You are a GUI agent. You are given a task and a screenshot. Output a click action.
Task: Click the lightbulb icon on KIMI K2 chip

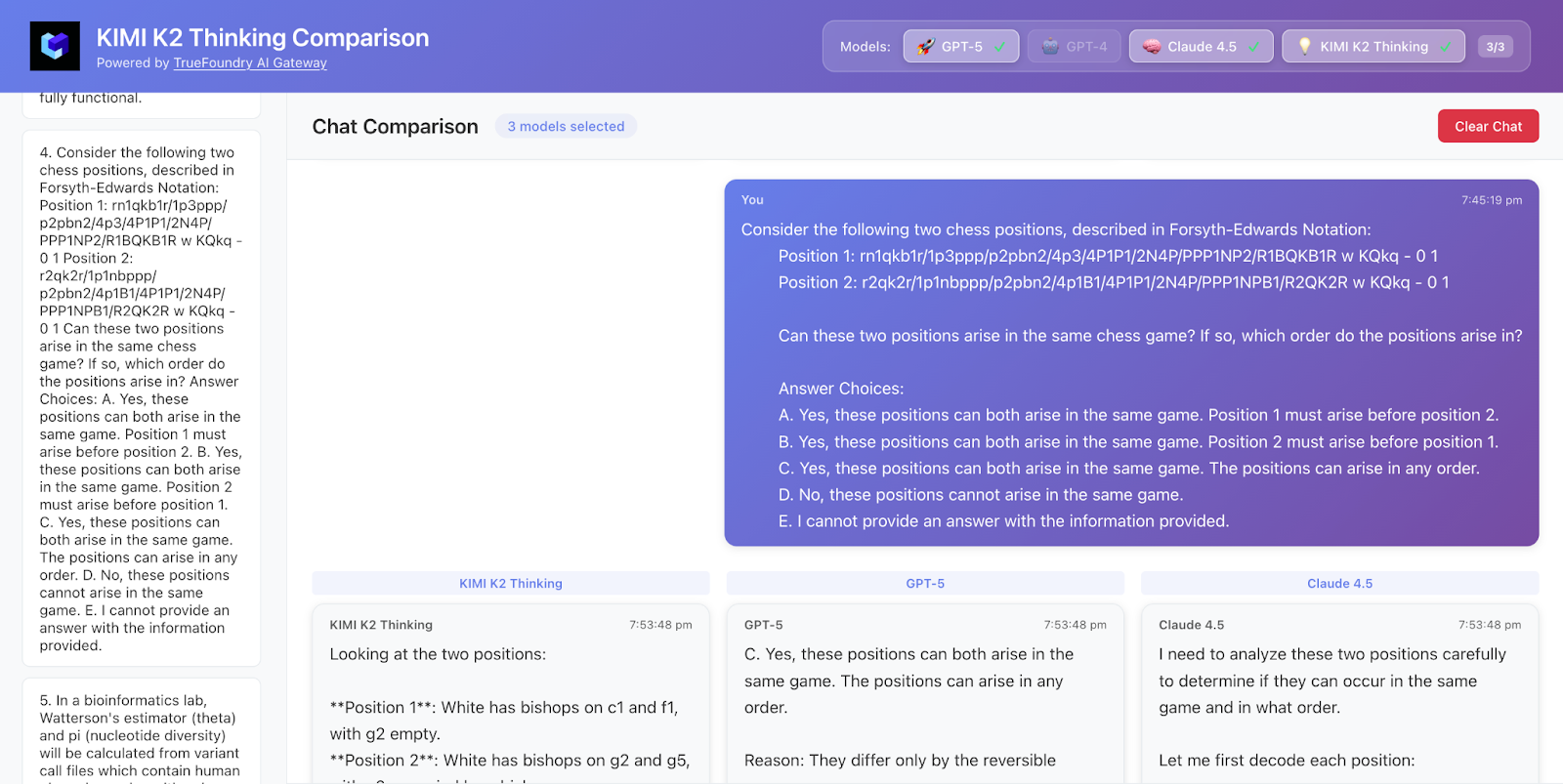point(1304,46)
